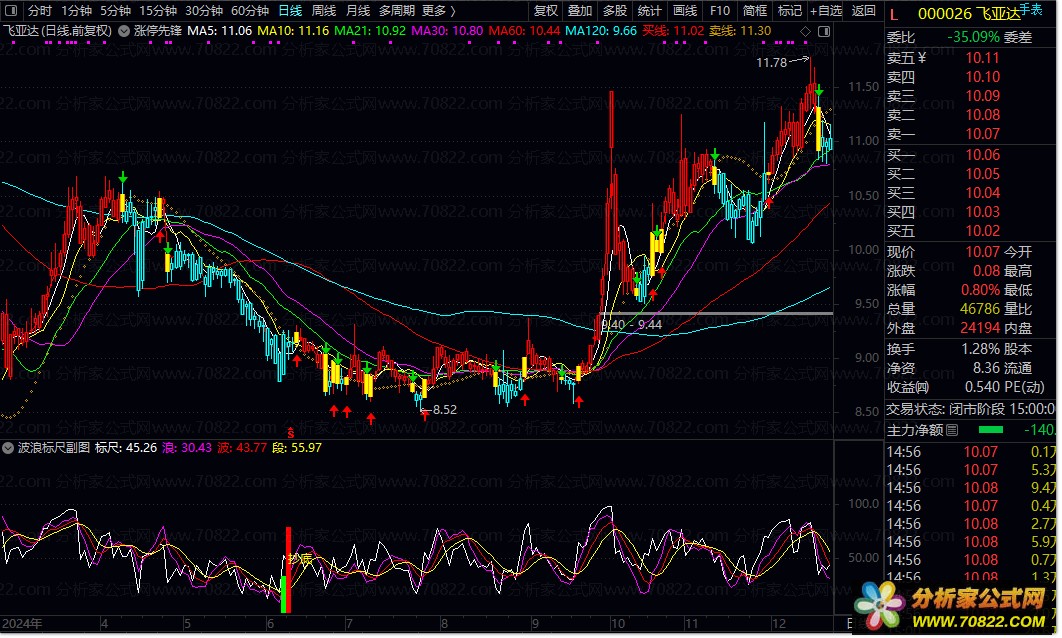
Task: Click the 手表 link at top right
Action: coord(1031,9)
